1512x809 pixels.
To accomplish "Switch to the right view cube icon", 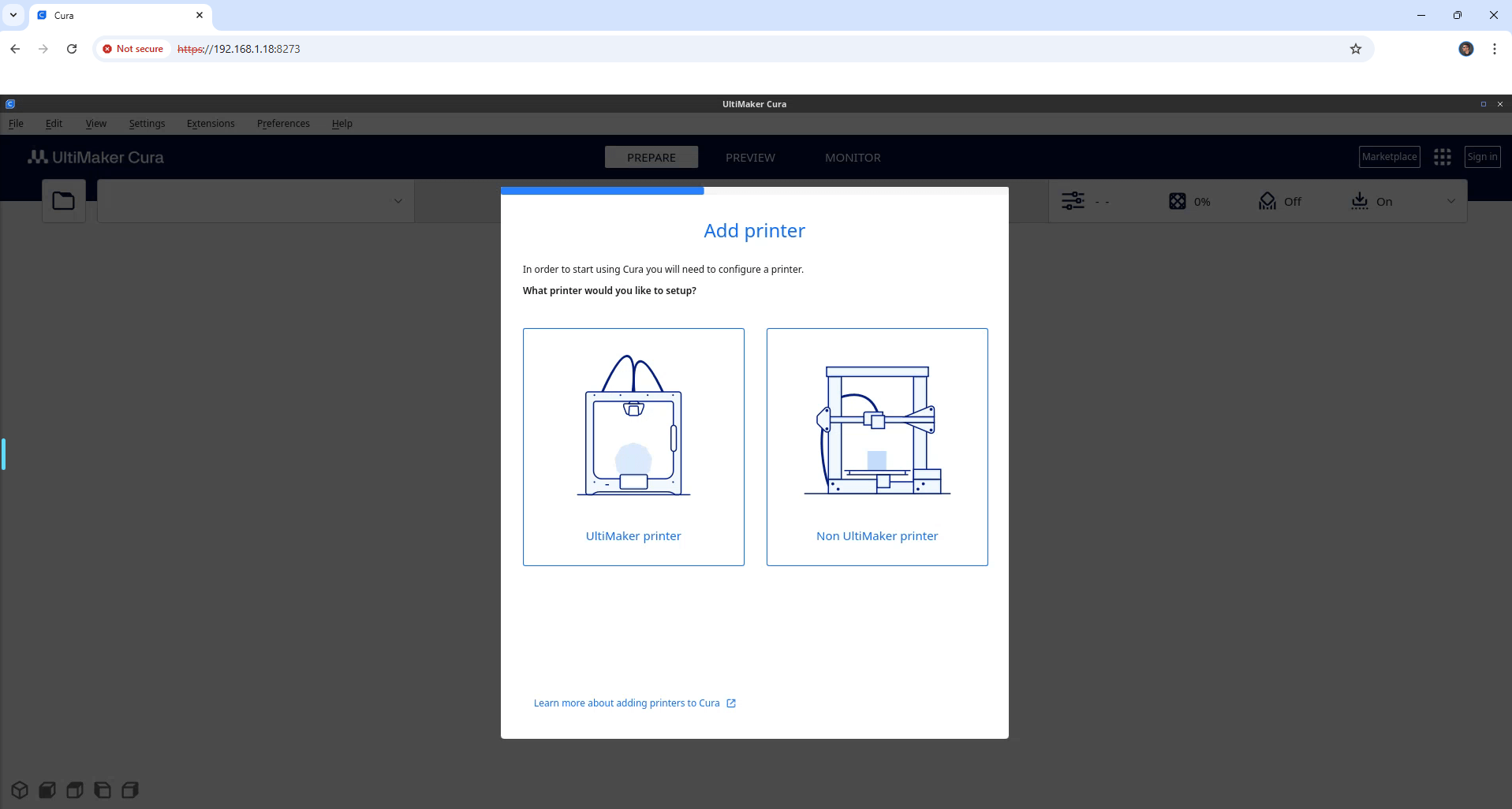I will pos(130,789).
